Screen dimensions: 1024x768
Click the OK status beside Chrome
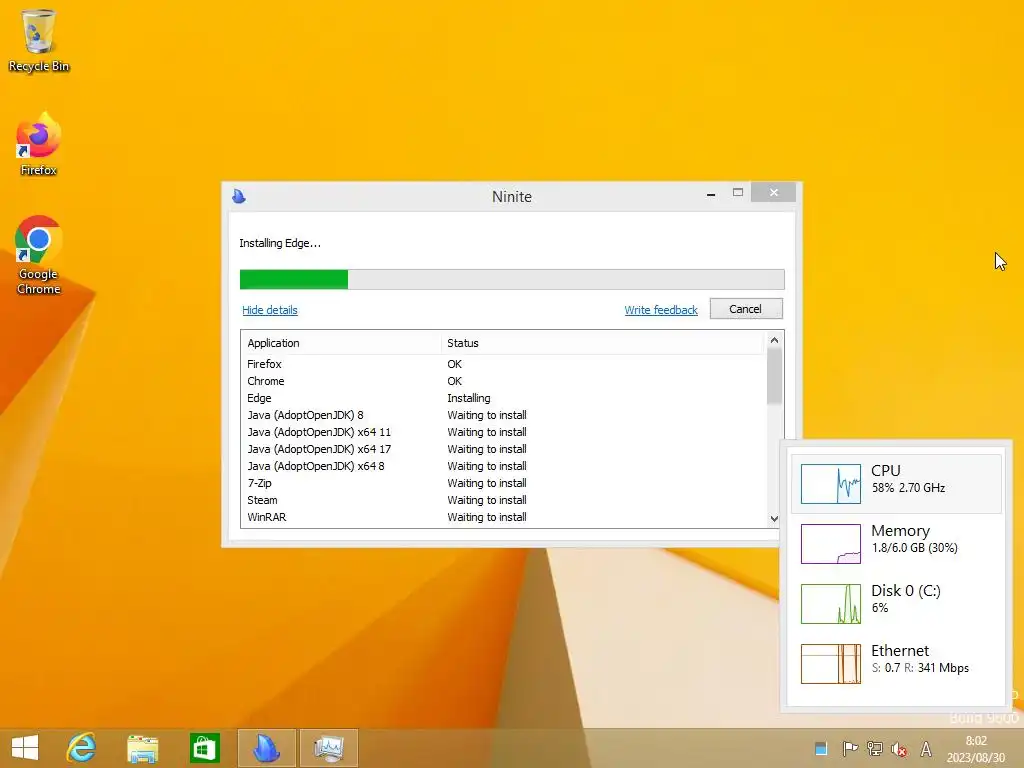(x=455, y=381)
